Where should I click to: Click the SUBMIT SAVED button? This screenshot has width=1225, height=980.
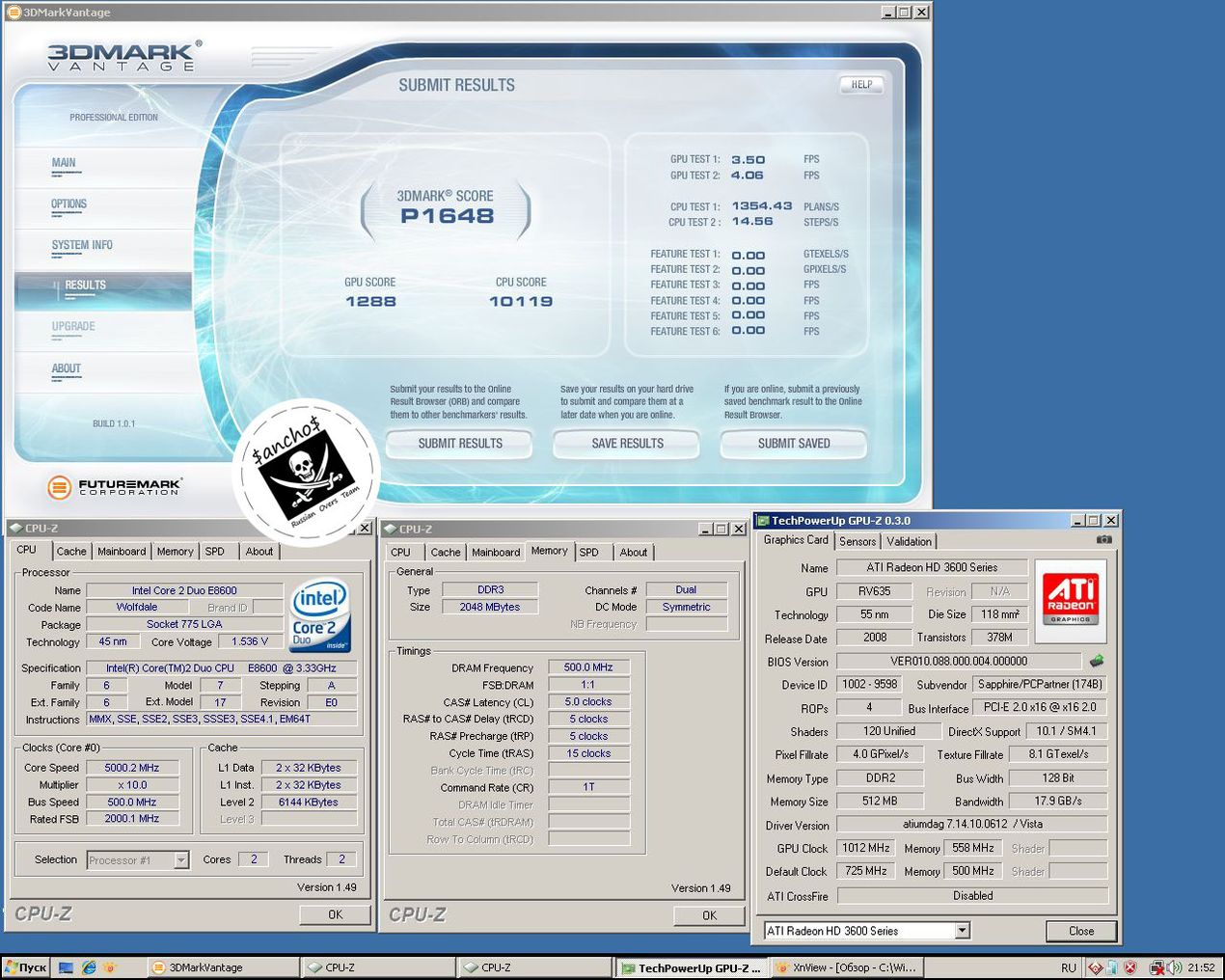794,444
